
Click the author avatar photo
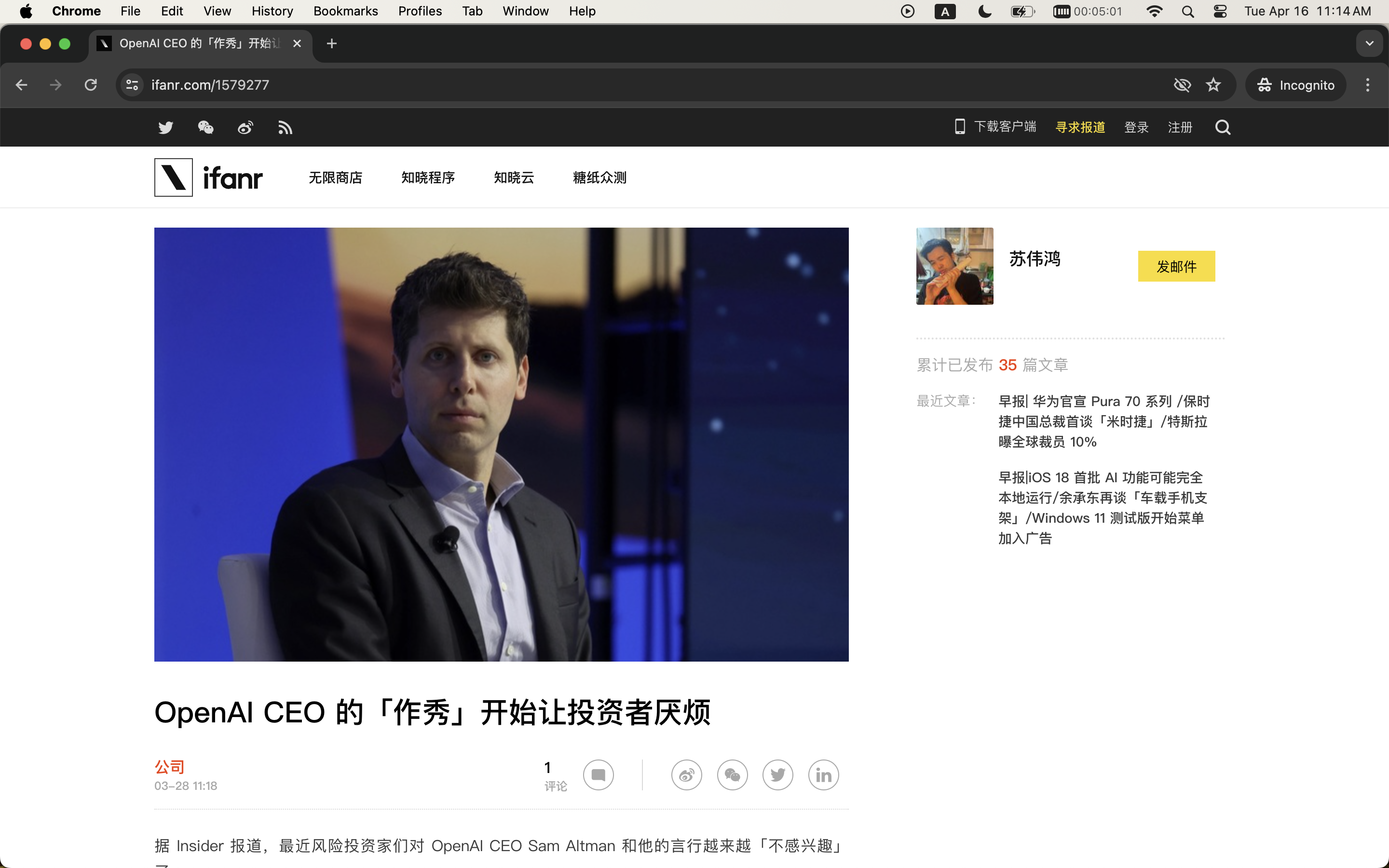(954, 266)
